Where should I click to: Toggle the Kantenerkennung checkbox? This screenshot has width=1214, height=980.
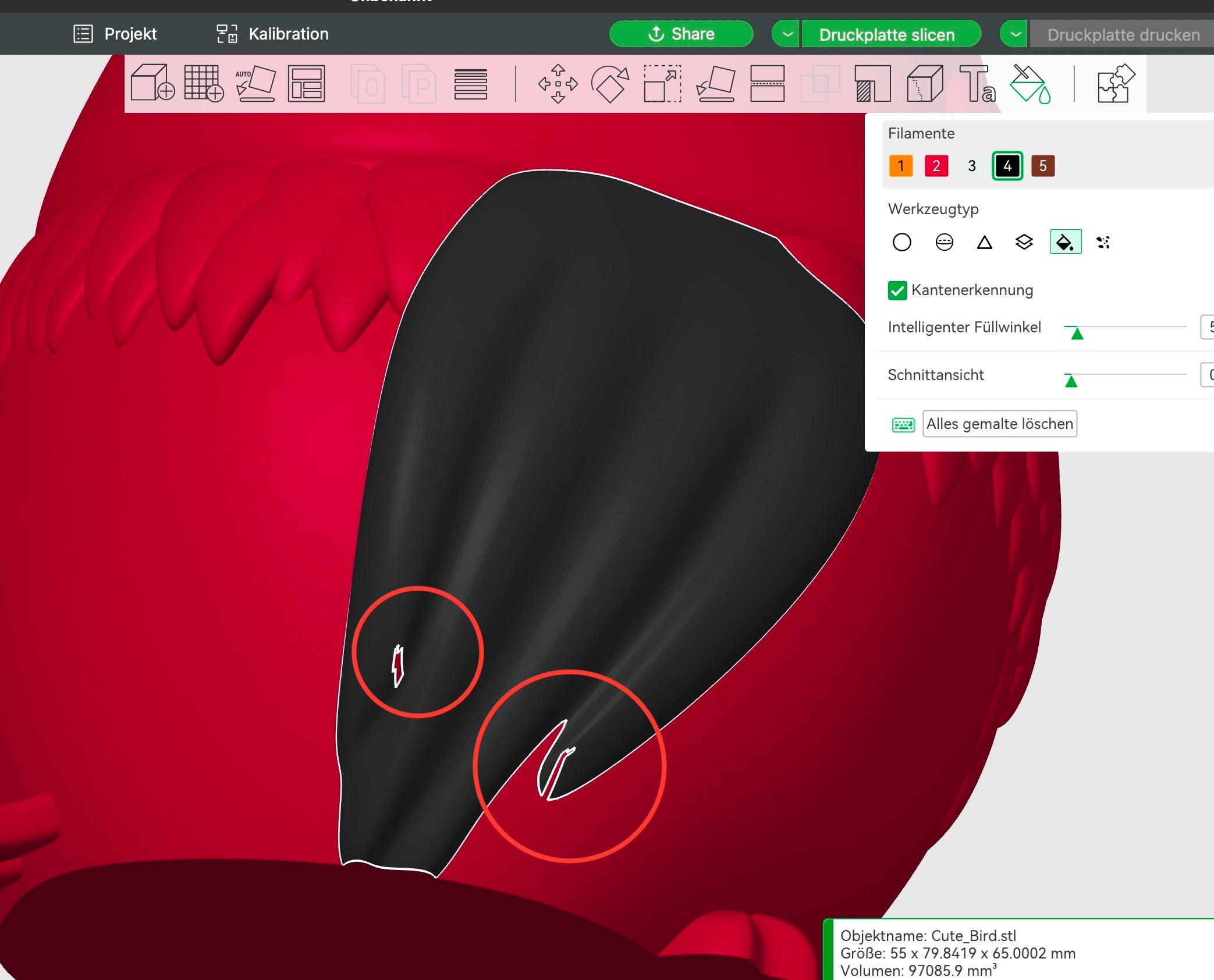tap(897, 290)
